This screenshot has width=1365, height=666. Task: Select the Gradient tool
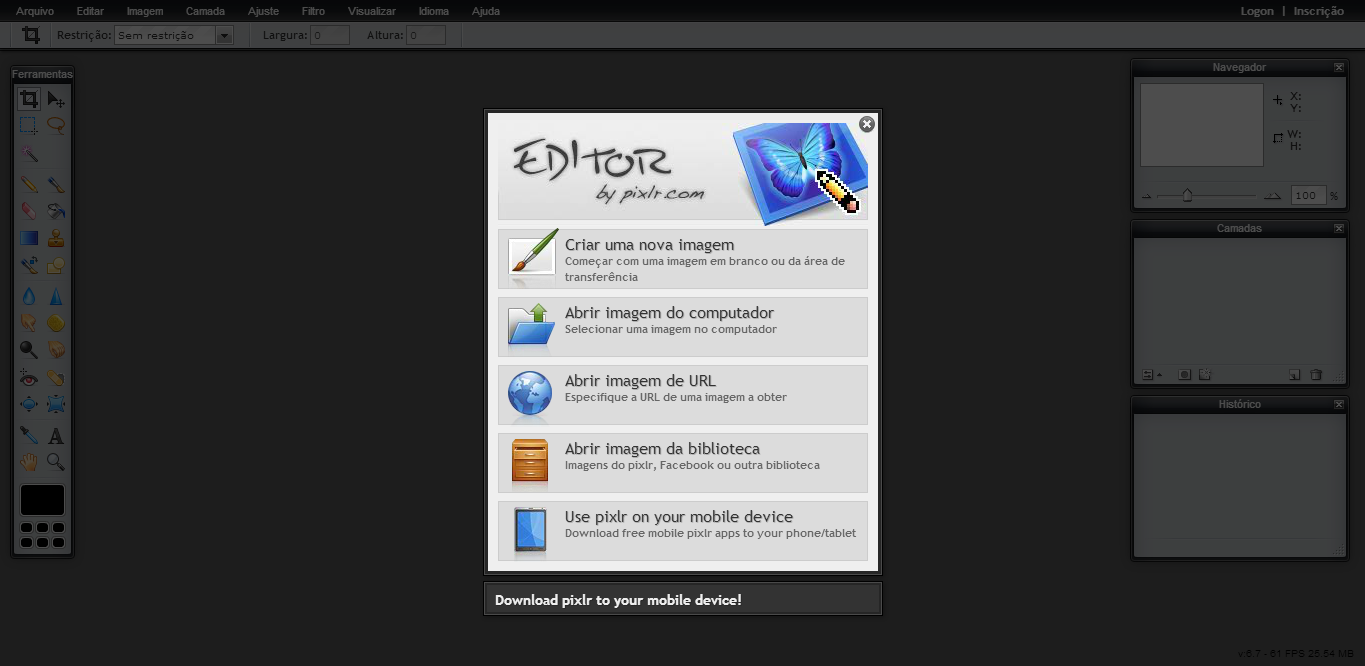(x=29, y=238)
